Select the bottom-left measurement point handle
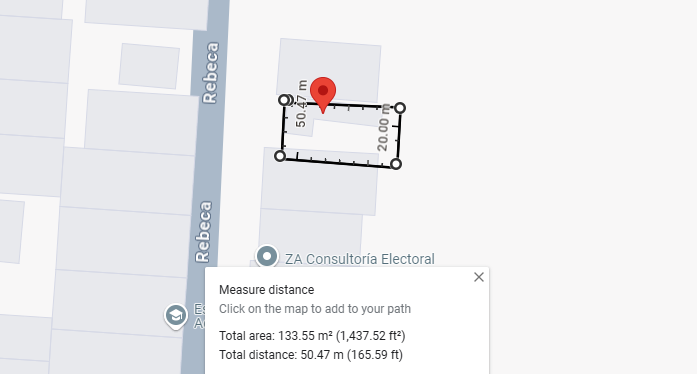The height and width of the screenshot is (374, 697). click(x=280, y=156)
